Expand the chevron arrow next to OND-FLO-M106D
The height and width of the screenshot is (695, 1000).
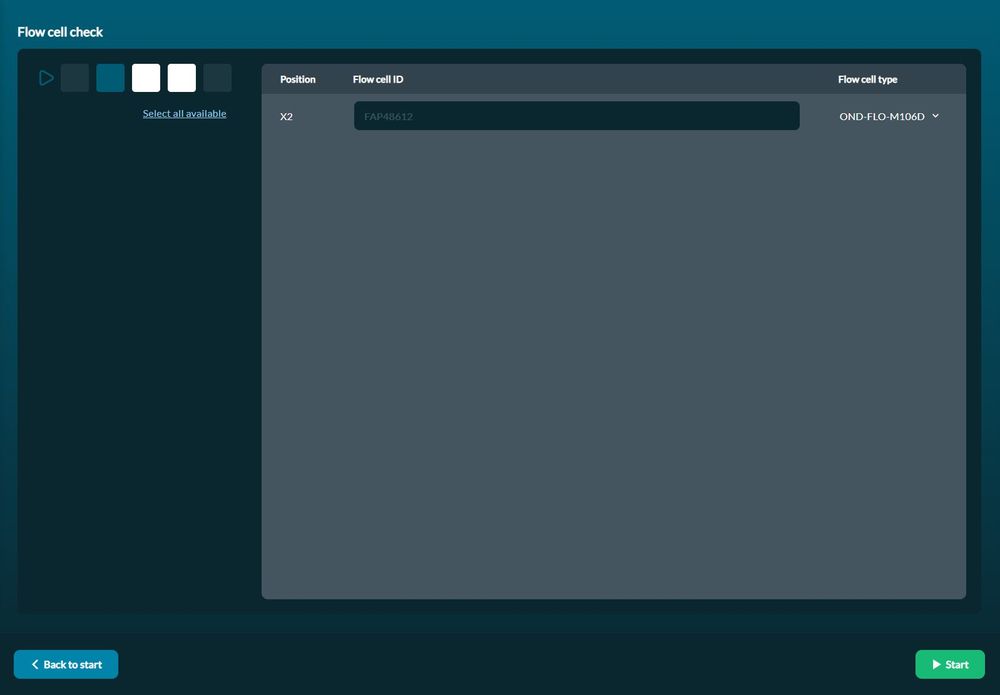point(936,116)
